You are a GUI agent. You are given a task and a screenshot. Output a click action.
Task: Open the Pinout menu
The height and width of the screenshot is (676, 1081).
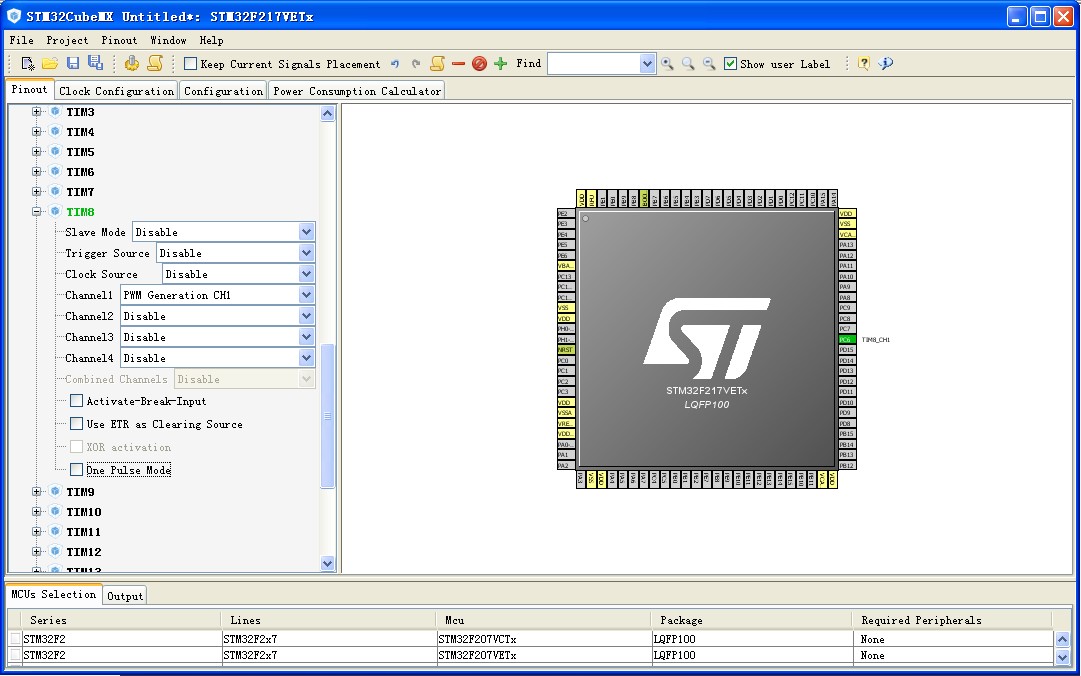[119, 40]
